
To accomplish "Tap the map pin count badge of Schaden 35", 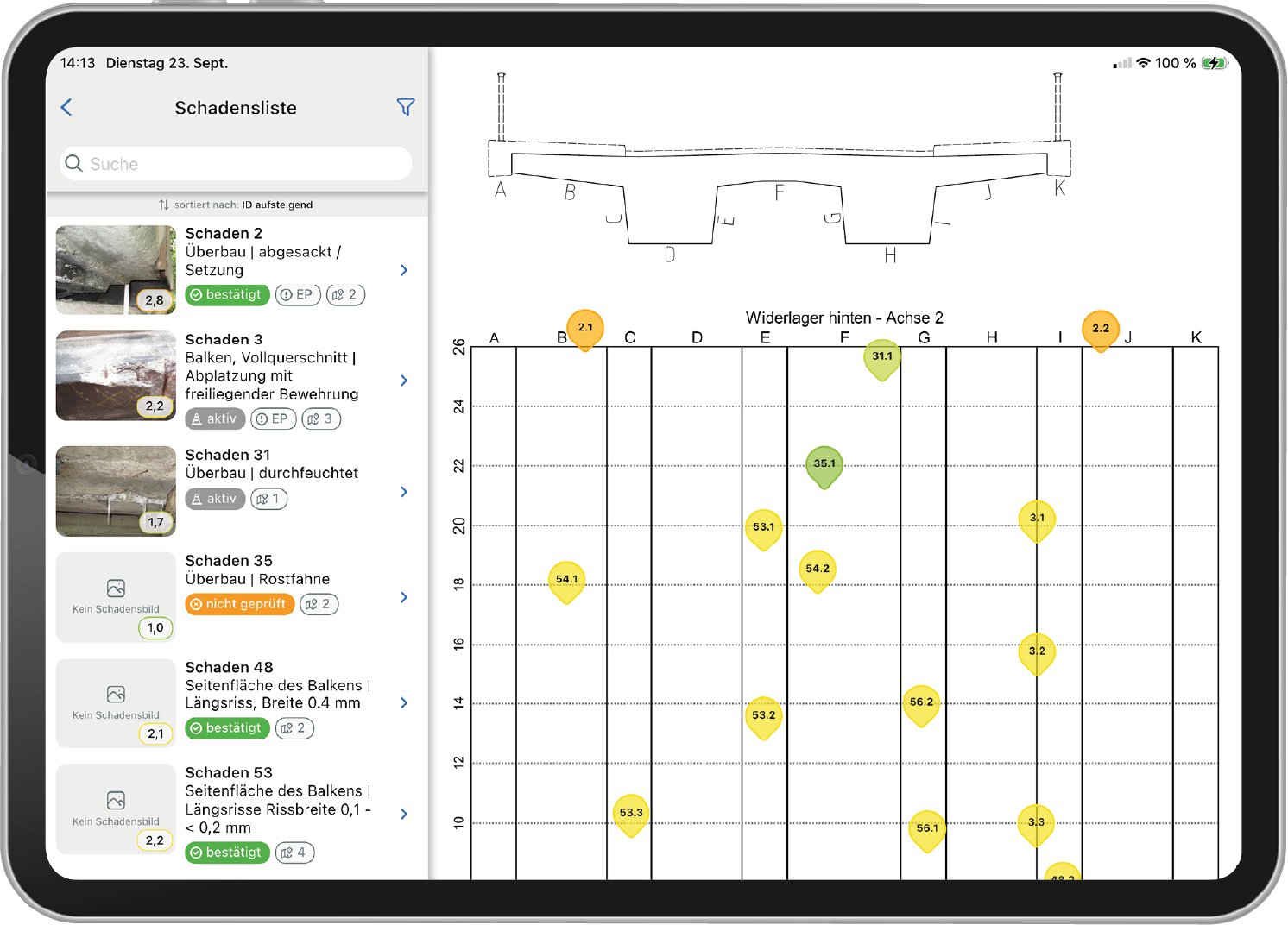I will tap(319, 604).
